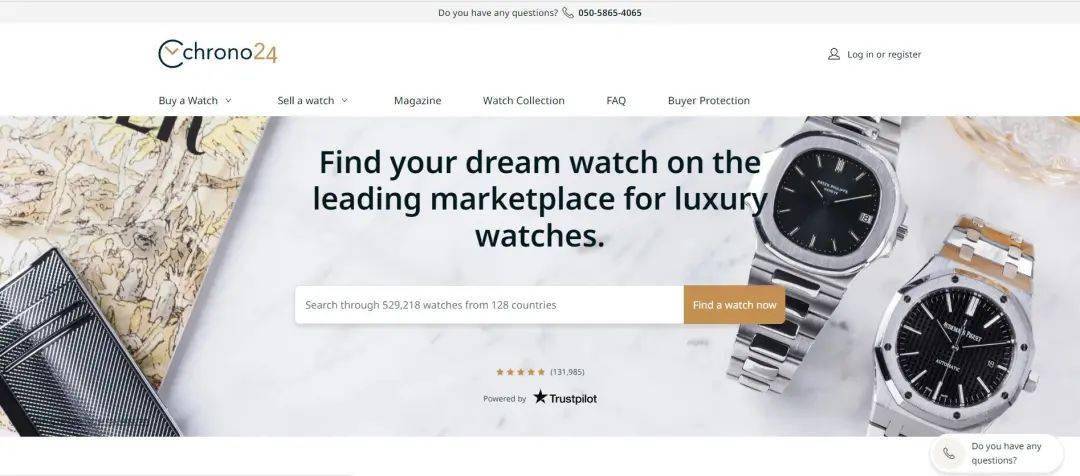Click the phone icon in chat widget
Screen dimensions: 1080x476
click(949, 453)
